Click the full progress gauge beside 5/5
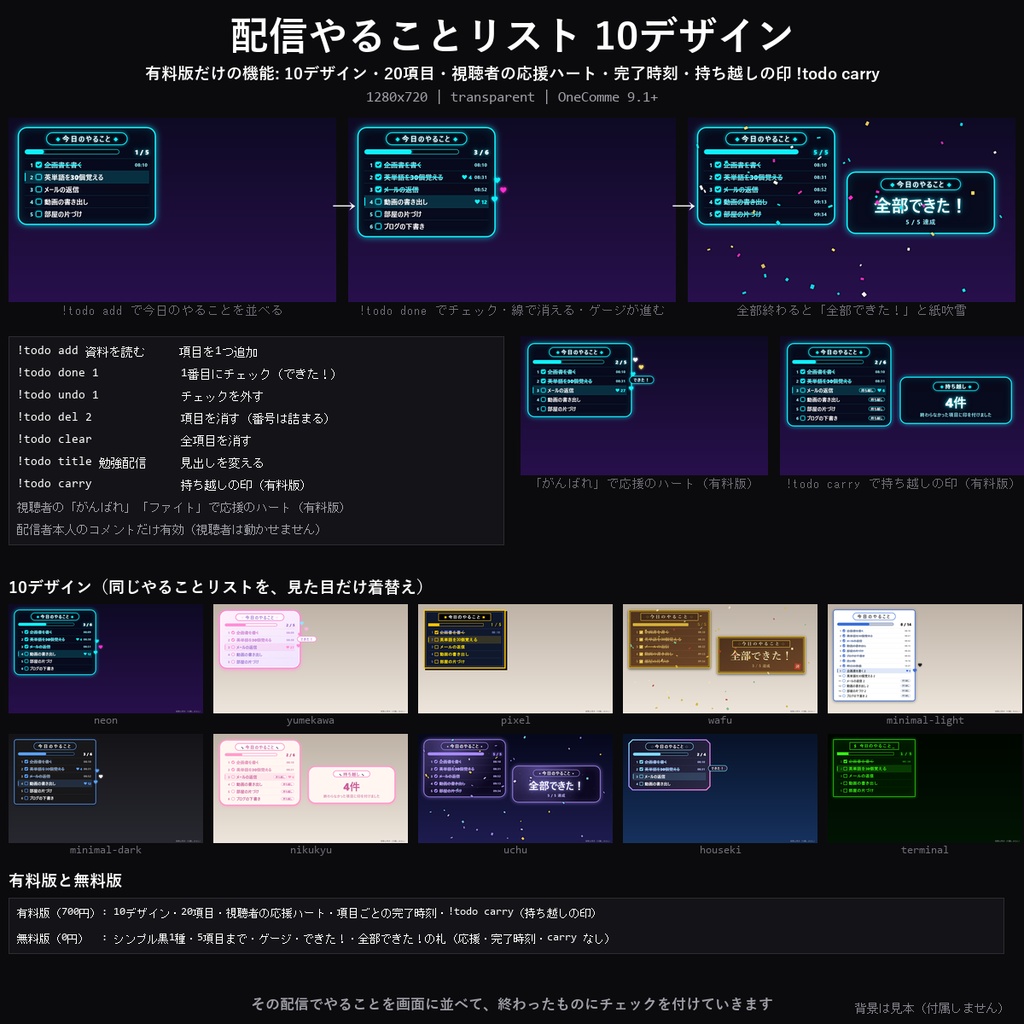Viewport: 1024px width, 1024px height. pos(752,152)
